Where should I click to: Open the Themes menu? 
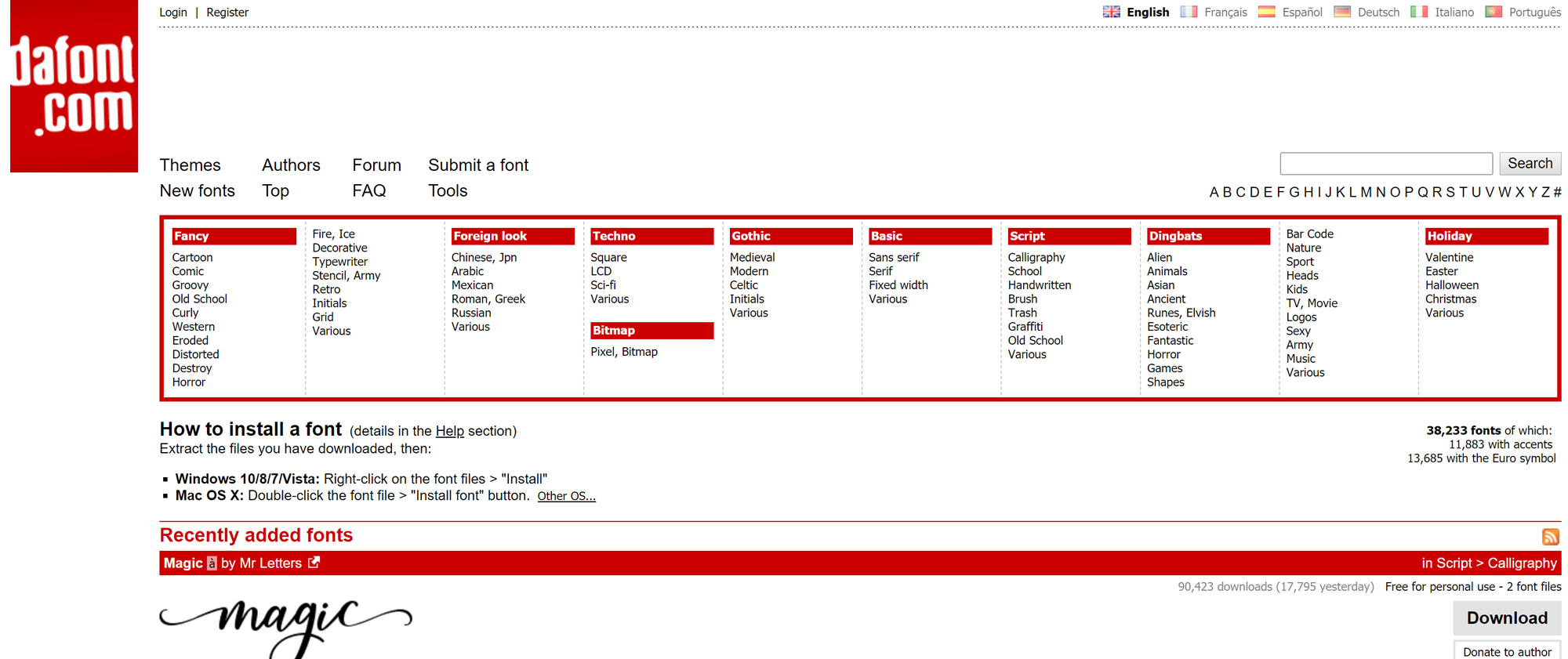[191, 165]
